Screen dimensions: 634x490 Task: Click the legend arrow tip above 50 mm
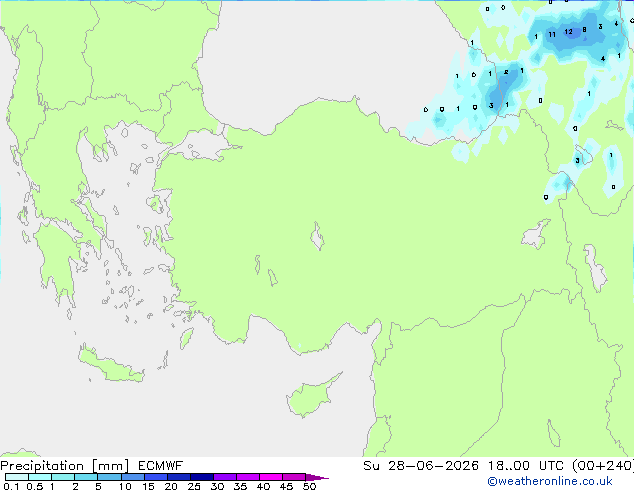point(317,477)
